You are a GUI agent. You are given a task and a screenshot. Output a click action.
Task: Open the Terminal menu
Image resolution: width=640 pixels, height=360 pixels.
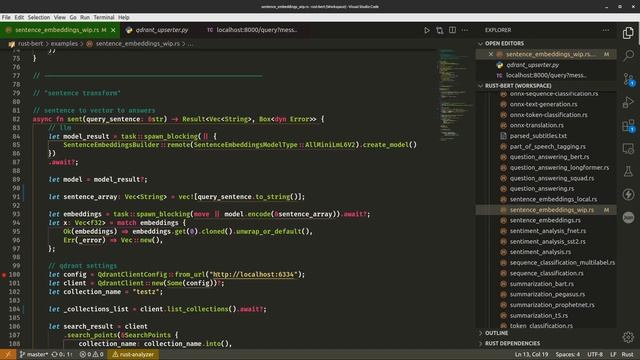click(x=104, y=18)
